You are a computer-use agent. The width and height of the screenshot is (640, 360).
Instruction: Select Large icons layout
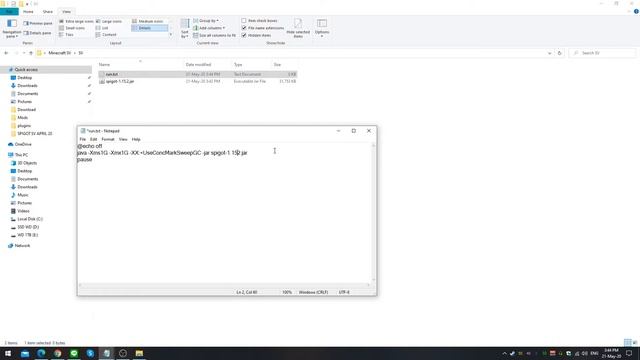(x=109, y=21)
